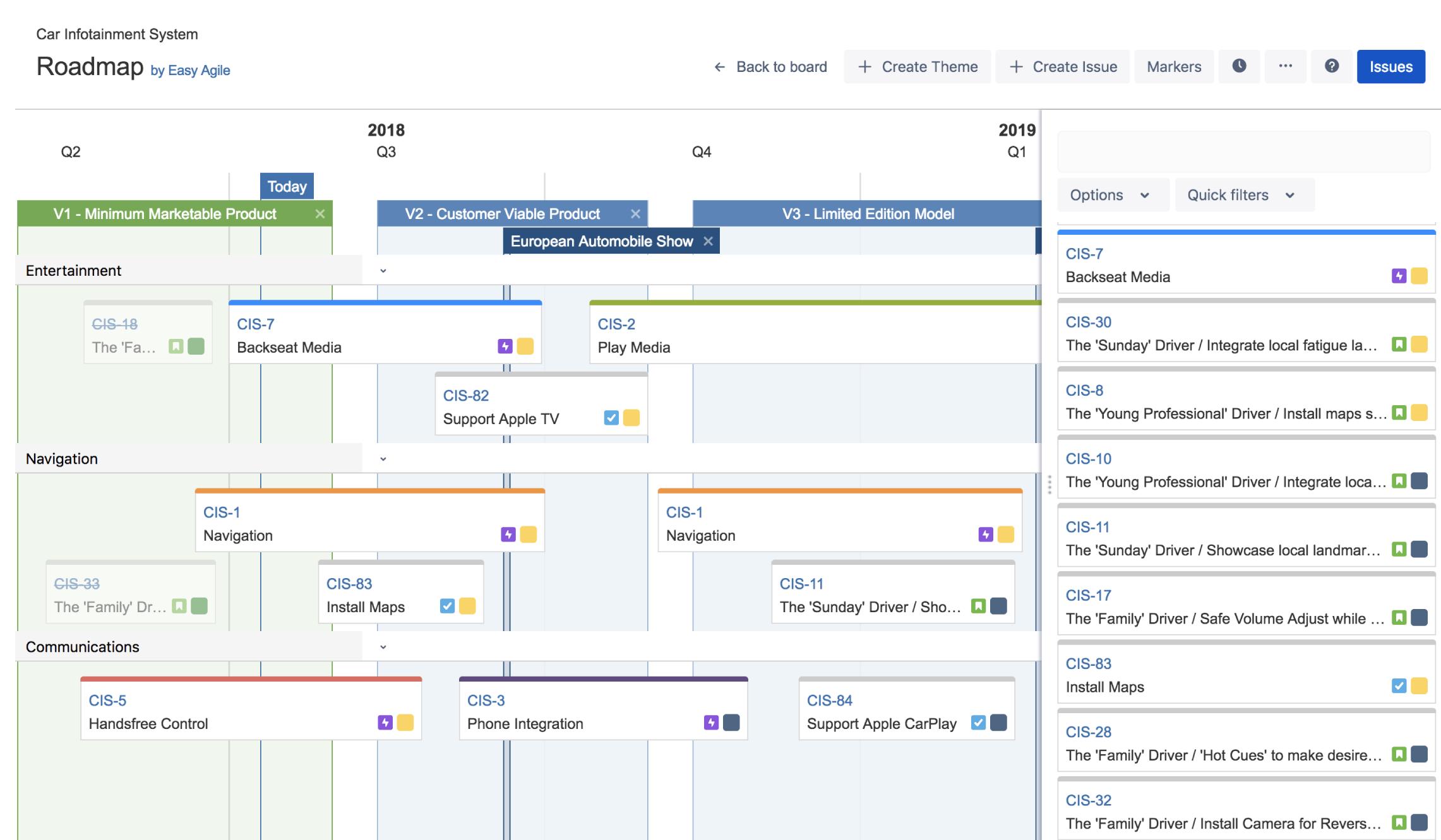
Task: Click the epic lightning icon on CIS-5
Action: click(x=384, y=723)
